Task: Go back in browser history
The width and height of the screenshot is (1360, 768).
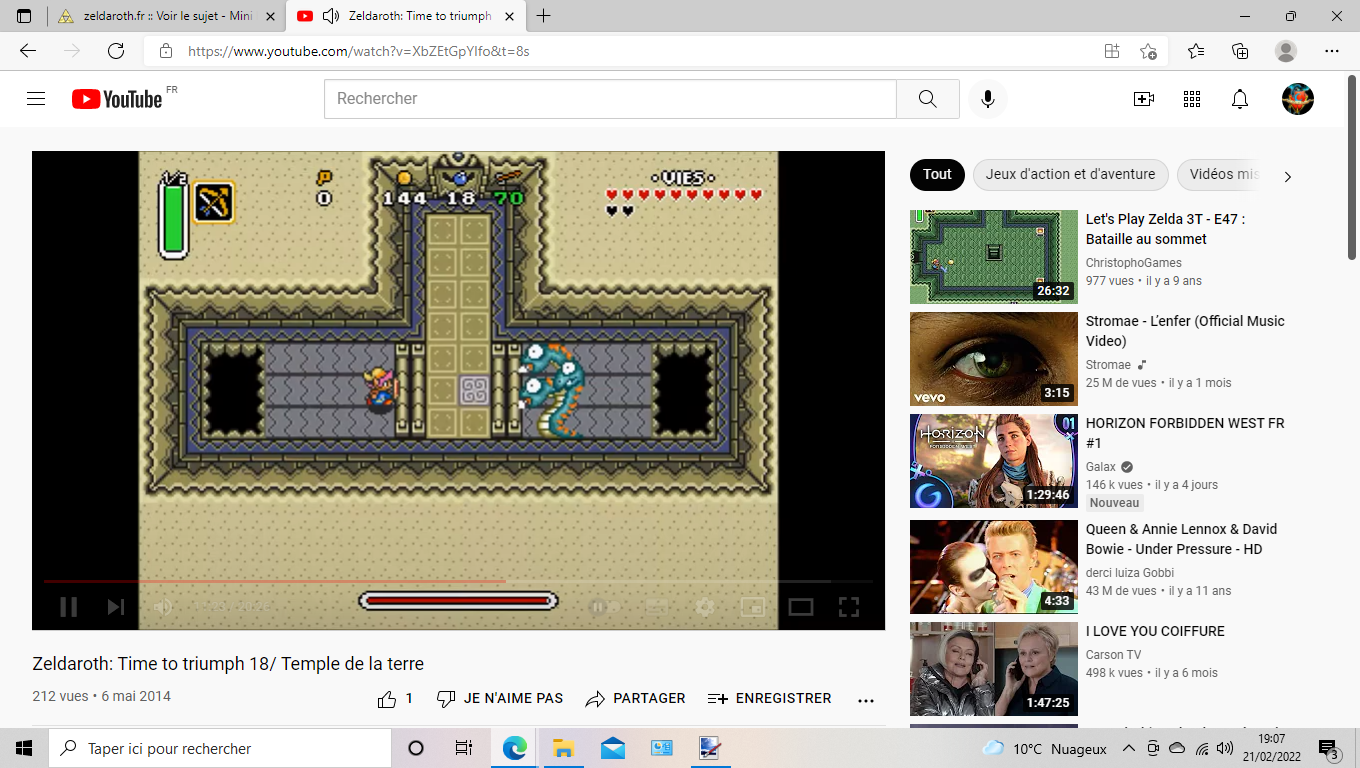Action: point(28,51)
